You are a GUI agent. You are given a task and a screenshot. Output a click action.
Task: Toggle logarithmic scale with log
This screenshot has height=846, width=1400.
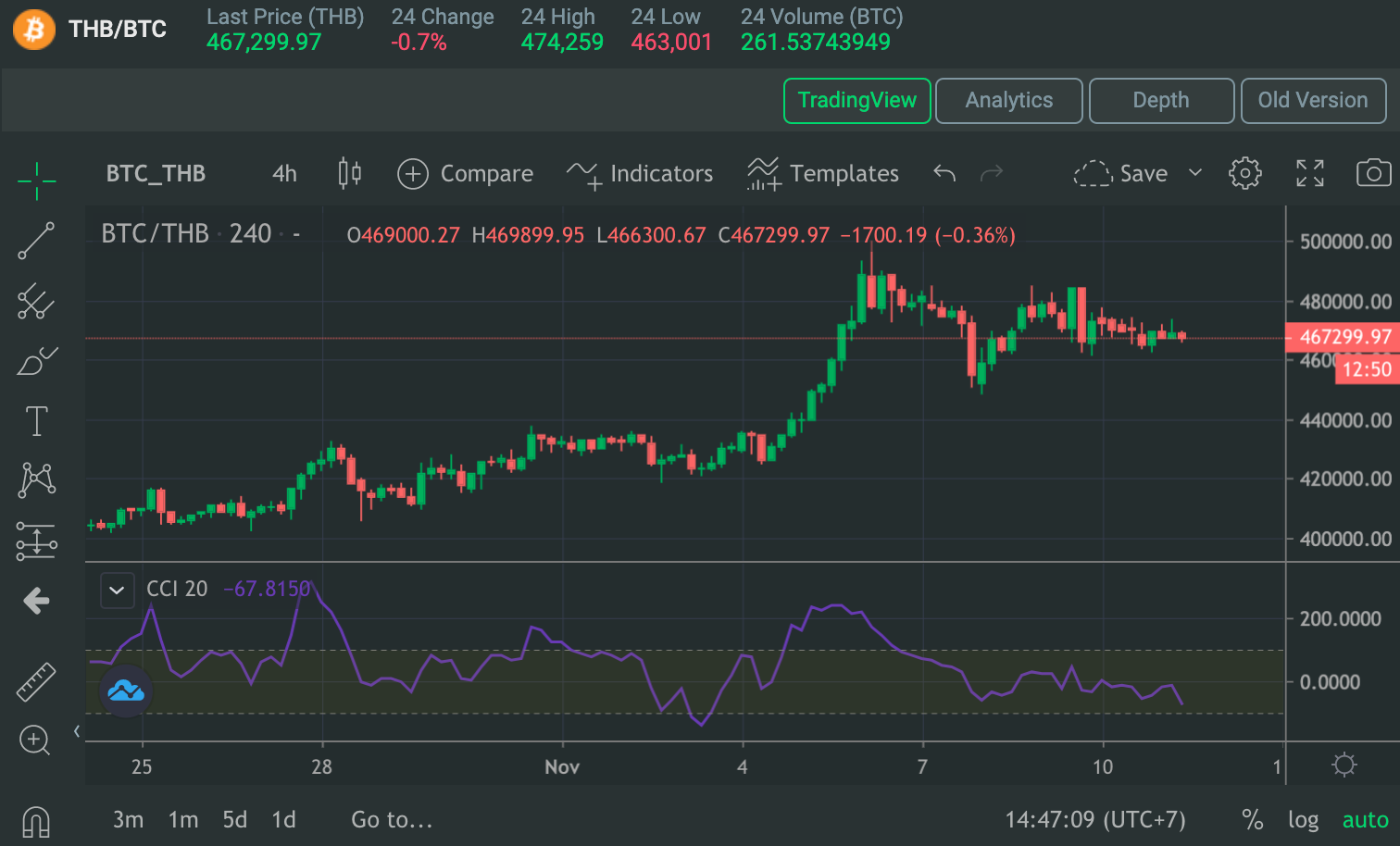(x=1303, y=820)
